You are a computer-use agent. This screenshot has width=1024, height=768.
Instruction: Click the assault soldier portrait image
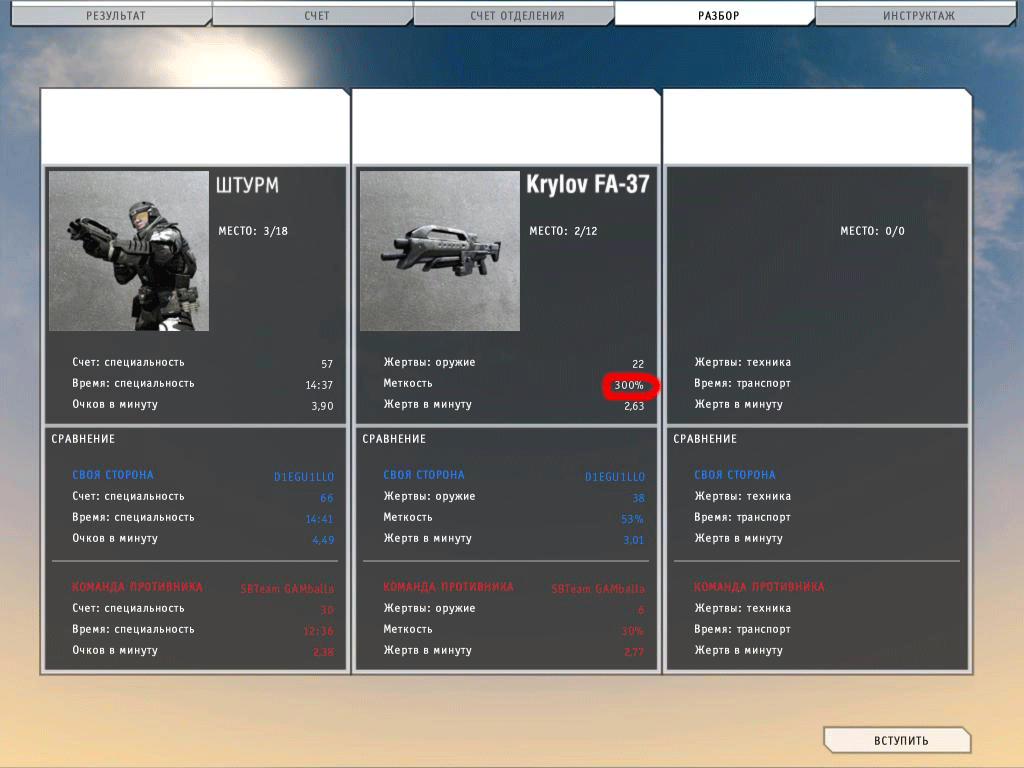coord(129,251)
